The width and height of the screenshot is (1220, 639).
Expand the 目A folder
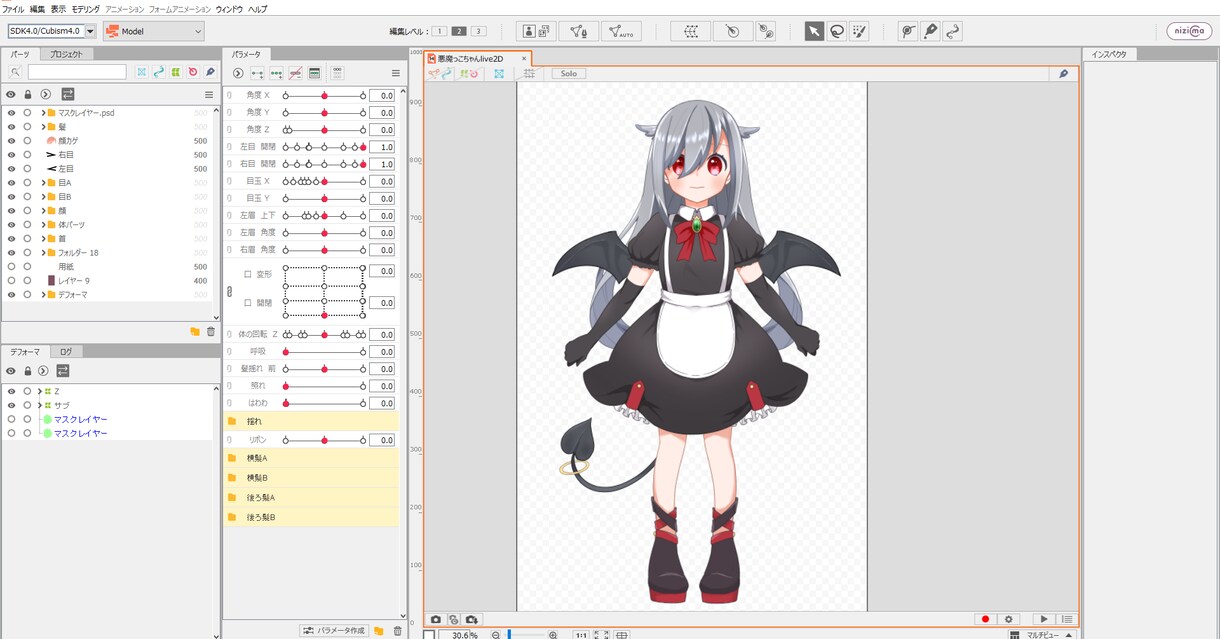(42, 183)
